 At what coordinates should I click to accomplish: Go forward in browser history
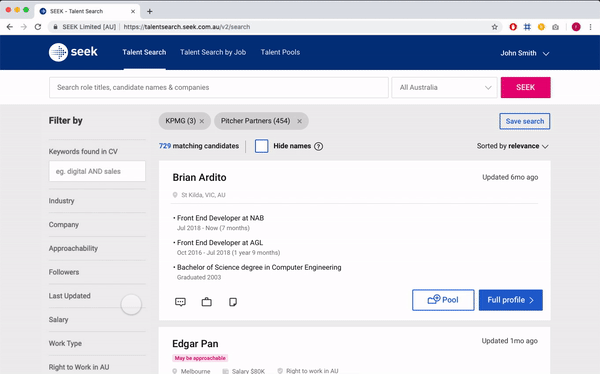coord(24,27)
